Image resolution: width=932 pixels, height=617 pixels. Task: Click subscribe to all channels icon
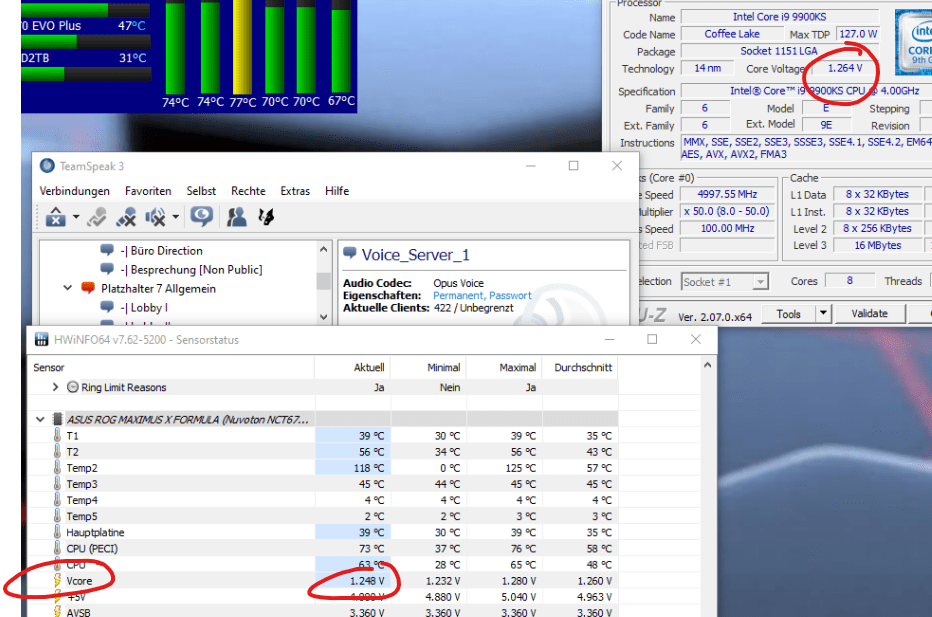[x=202, y=217]
